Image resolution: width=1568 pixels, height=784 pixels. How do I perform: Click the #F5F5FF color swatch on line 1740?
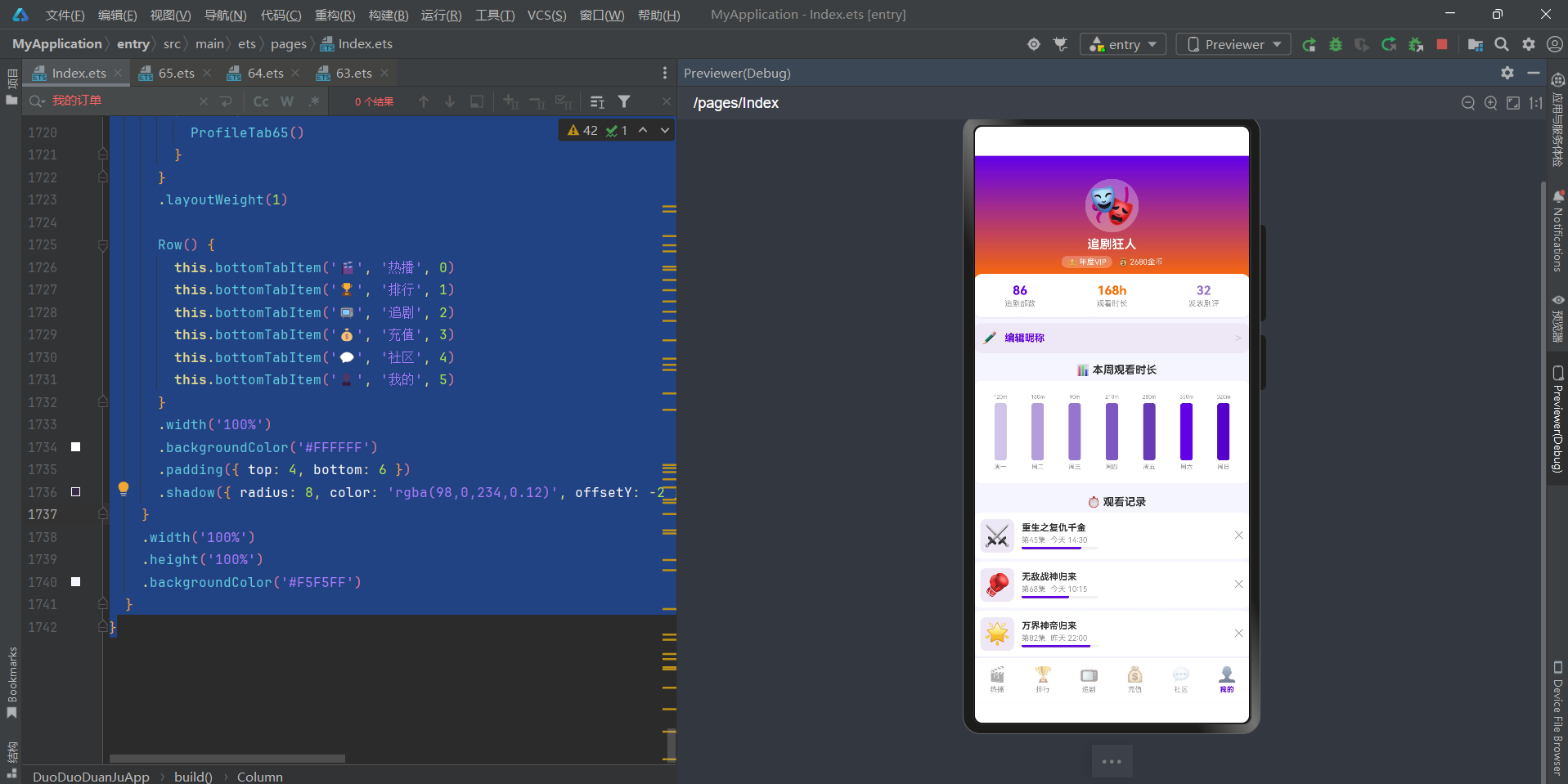coord(75,582)
